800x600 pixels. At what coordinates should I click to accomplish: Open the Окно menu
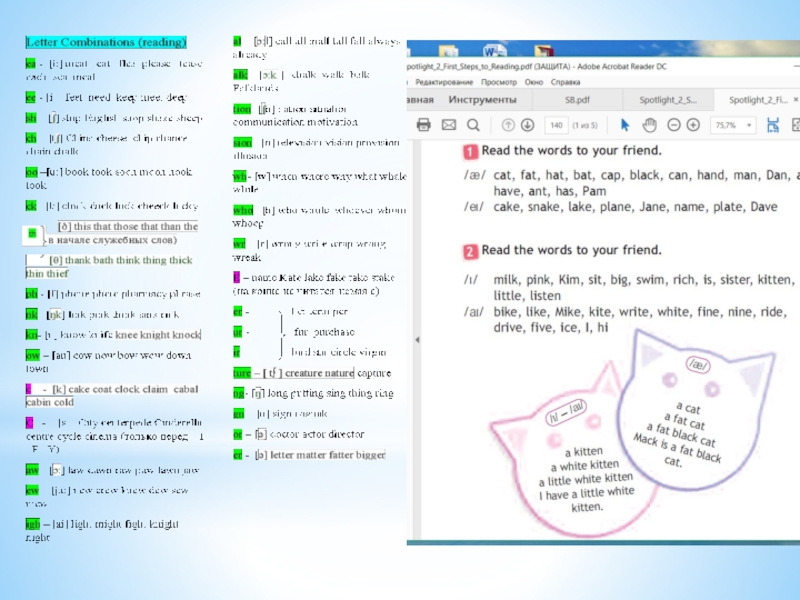pos(534,81)
